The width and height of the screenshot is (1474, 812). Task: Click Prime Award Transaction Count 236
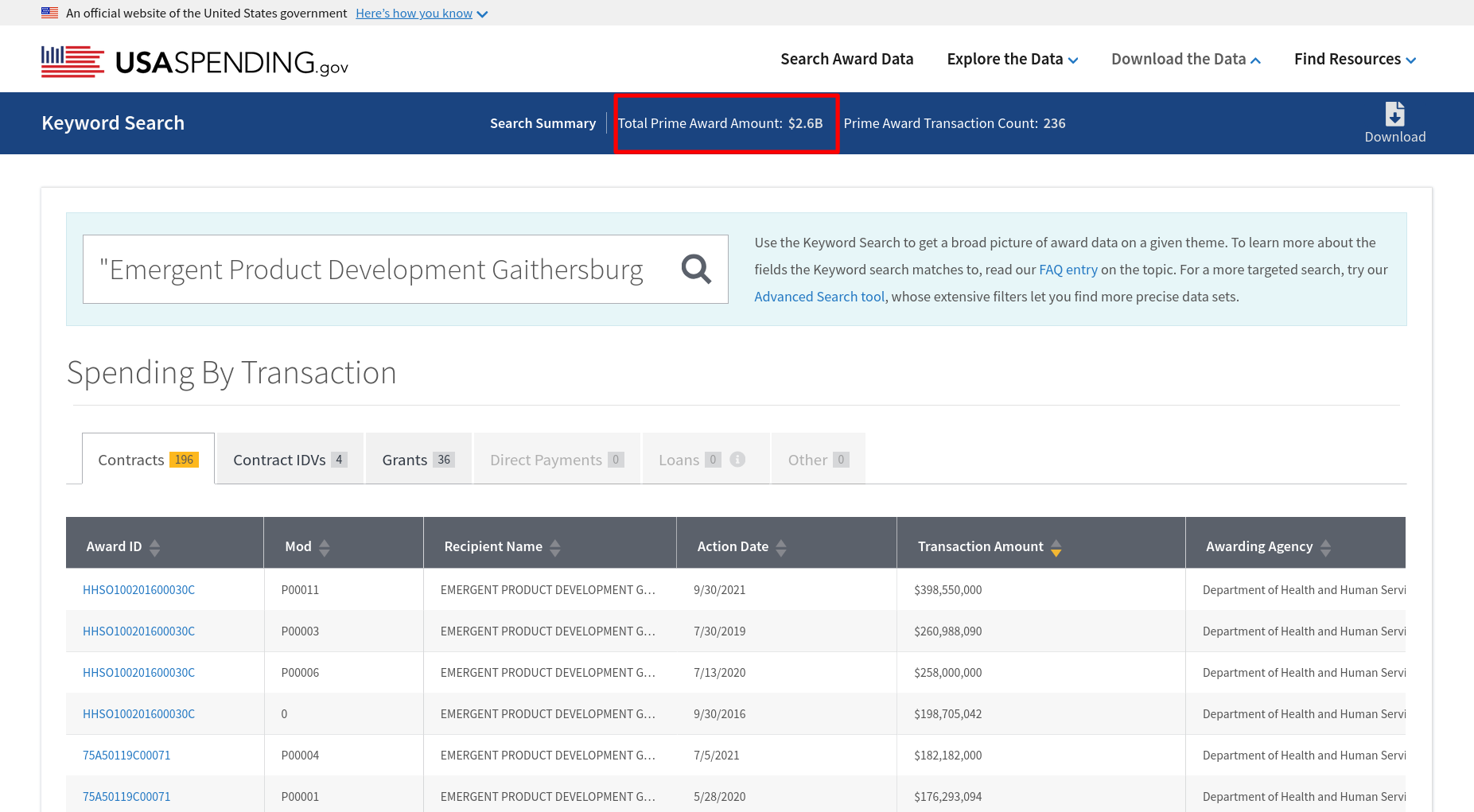pos(955,123)
